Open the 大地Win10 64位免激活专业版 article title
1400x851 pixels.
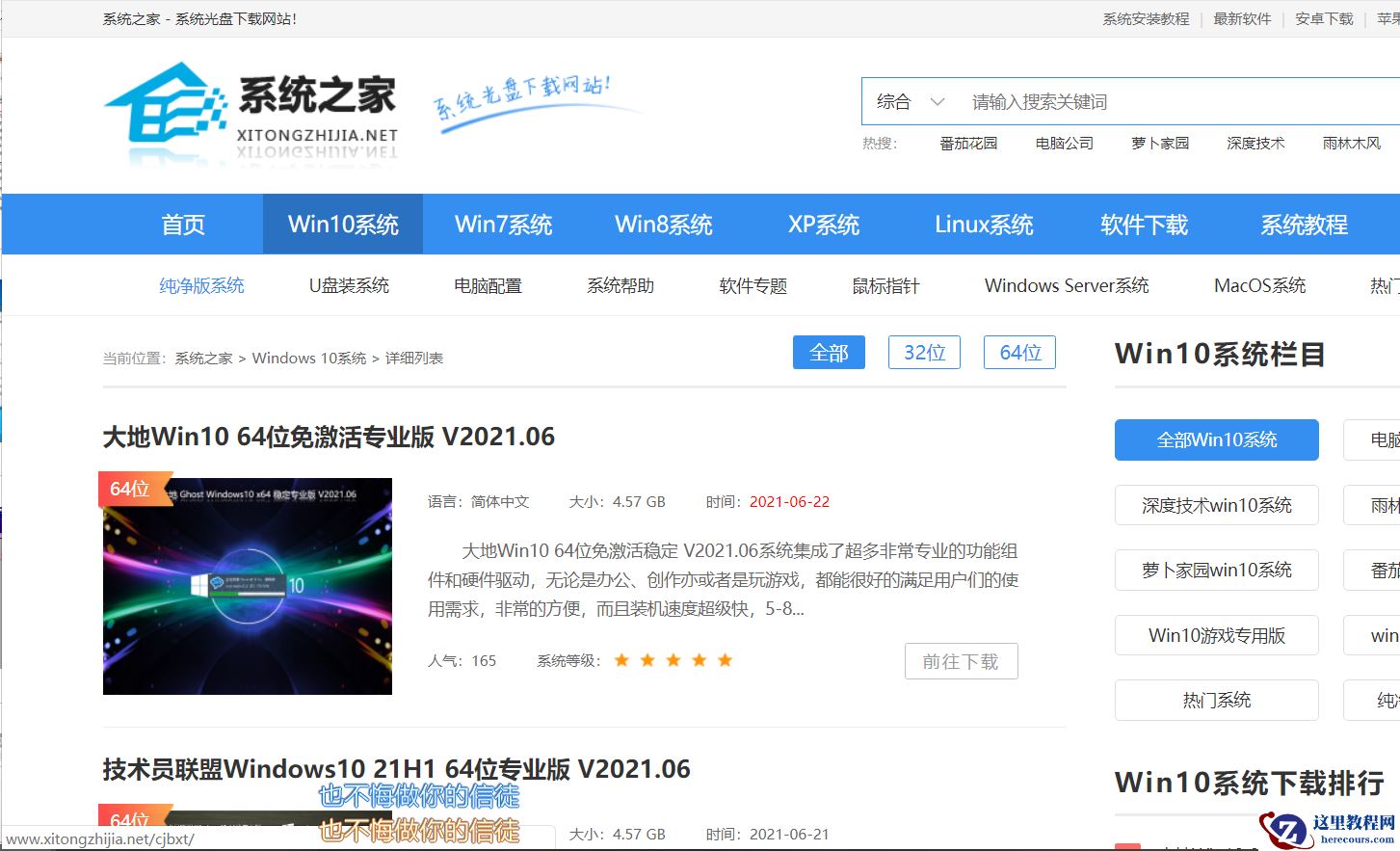pyautogui.click(x=328, y=437)
